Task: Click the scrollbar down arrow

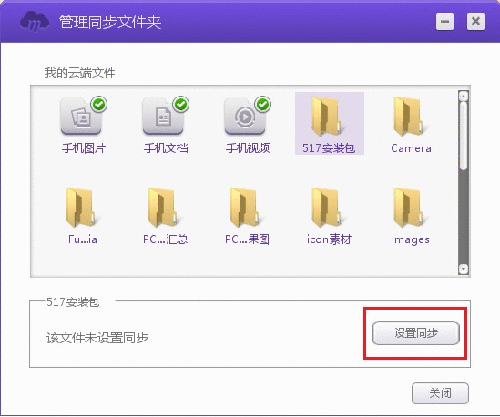Action: [463, 269]
